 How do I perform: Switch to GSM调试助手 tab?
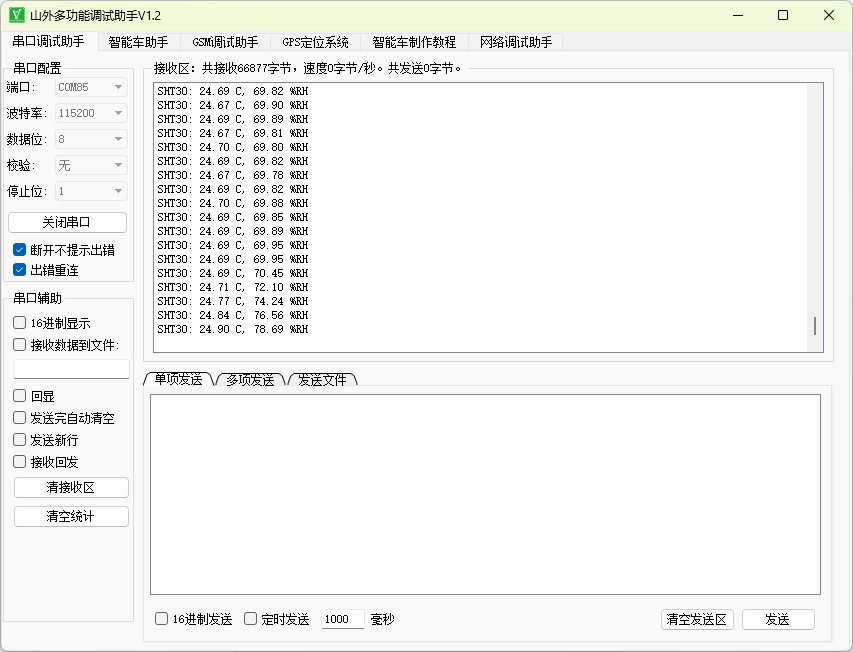click(x=225, y=42)
